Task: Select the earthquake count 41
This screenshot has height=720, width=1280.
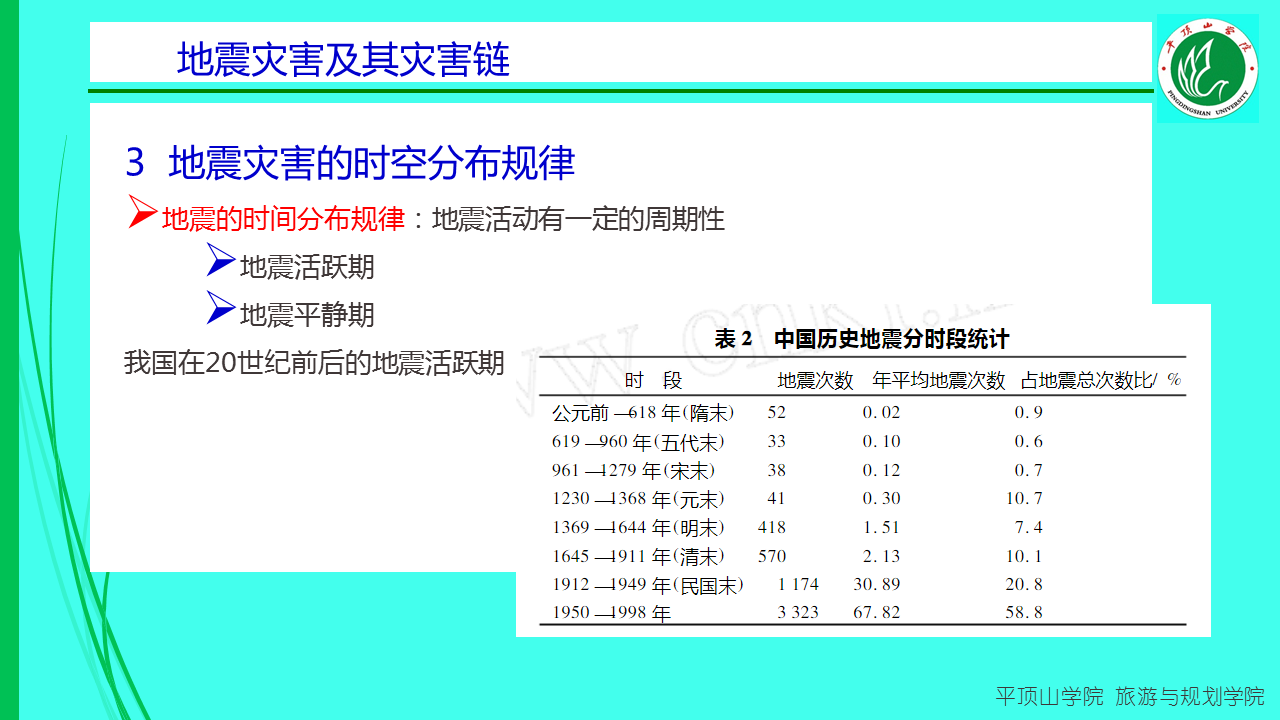Action: tap(777, 498)
